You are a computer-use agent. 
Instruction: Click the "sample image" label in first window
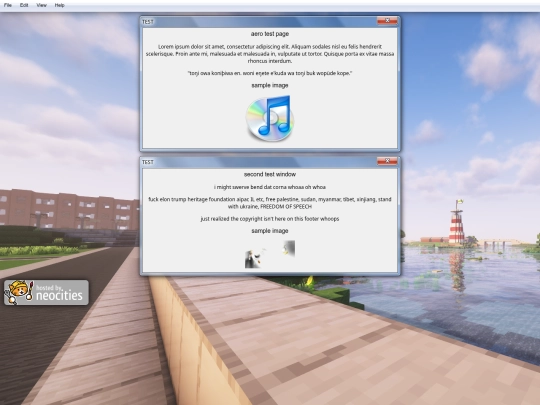270,85
